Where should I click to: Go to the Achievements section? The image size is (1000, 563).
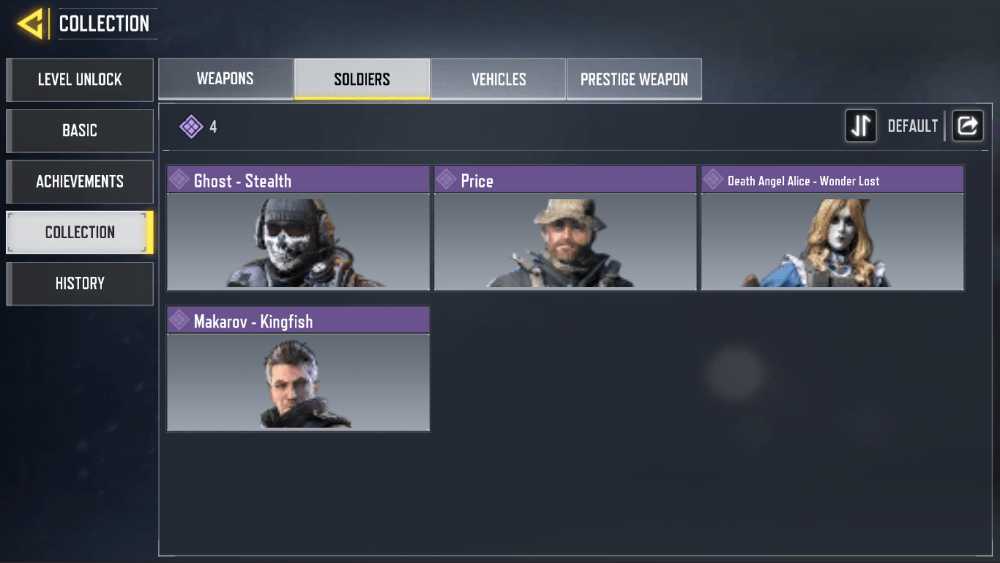[80, 182]
